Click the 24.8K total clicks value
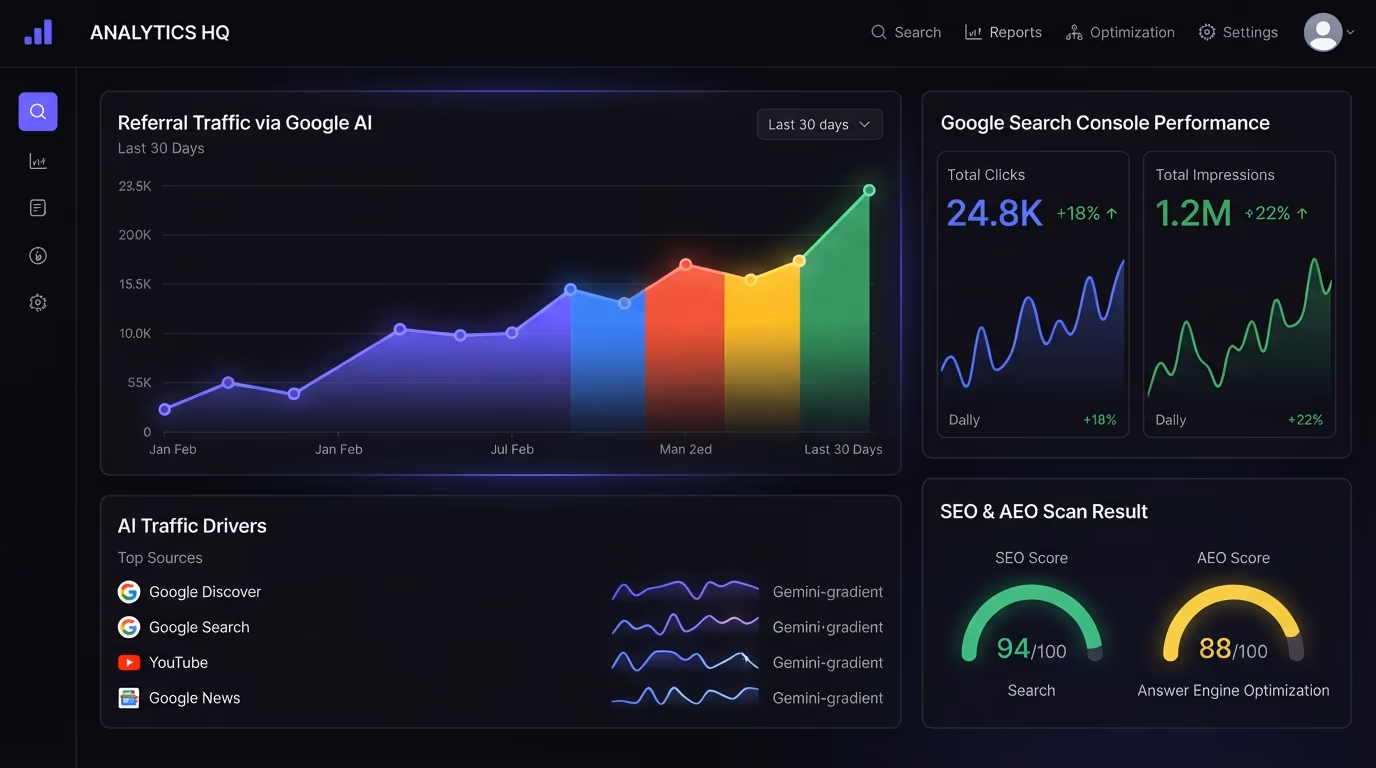1376x768 pixels. [995, 213]
